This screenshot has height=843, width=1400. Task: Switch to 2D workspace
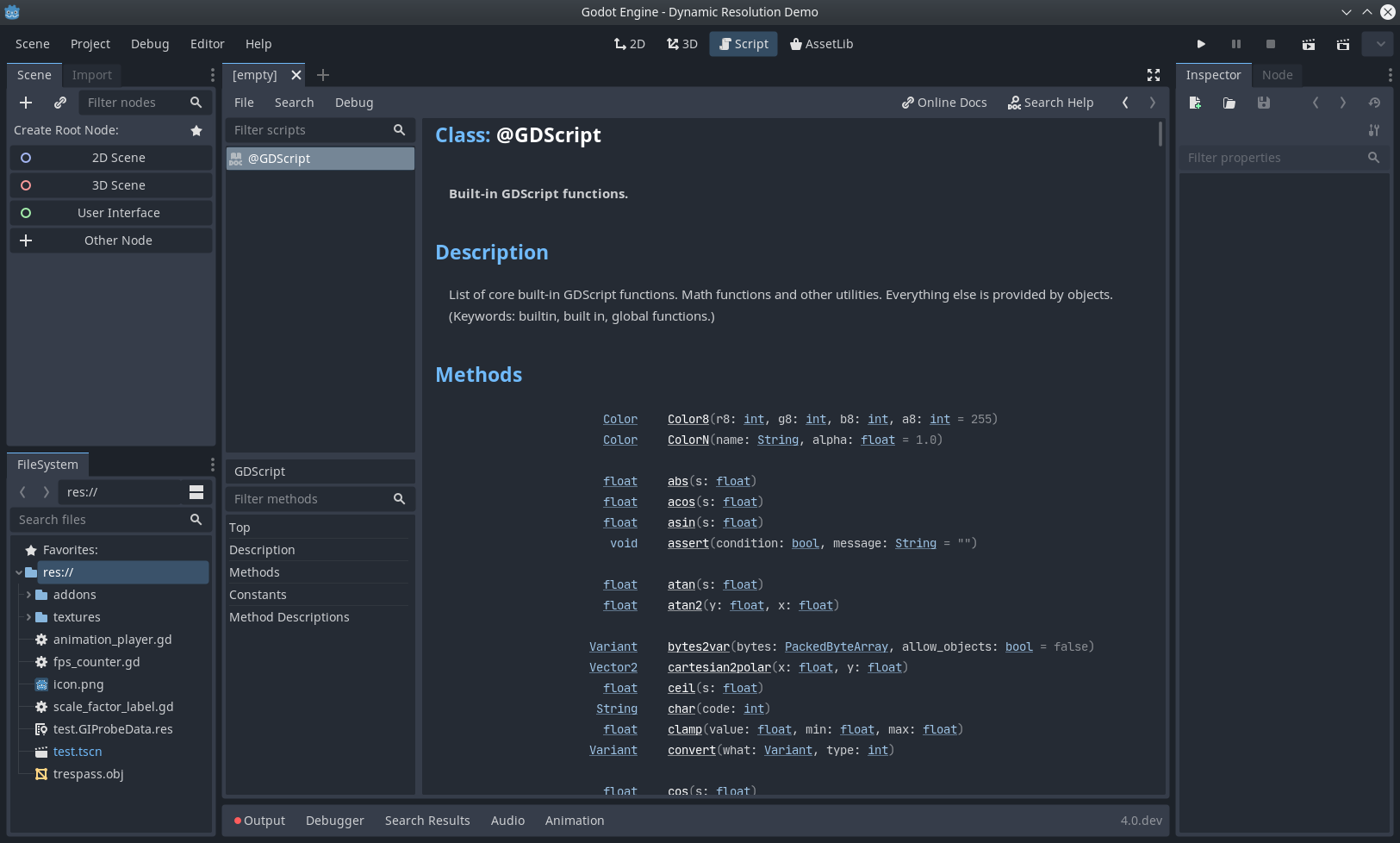pos(630,44)
